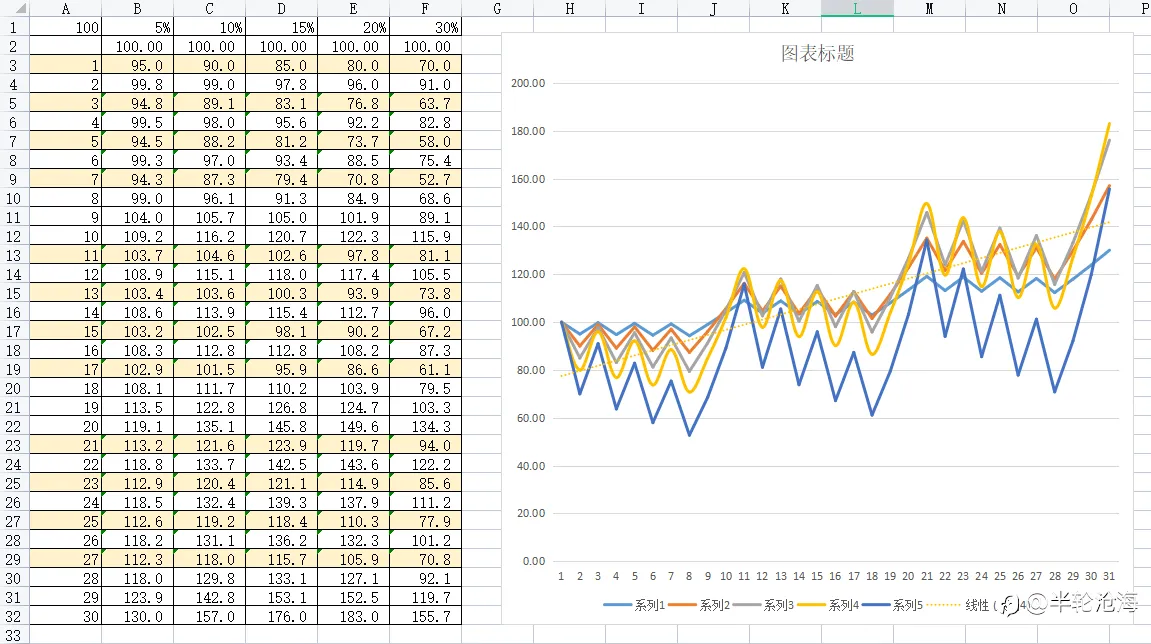Screen dimensions: 1151x644
Task: Click cell B2 with value 100.00
Action: coord(137,46)
